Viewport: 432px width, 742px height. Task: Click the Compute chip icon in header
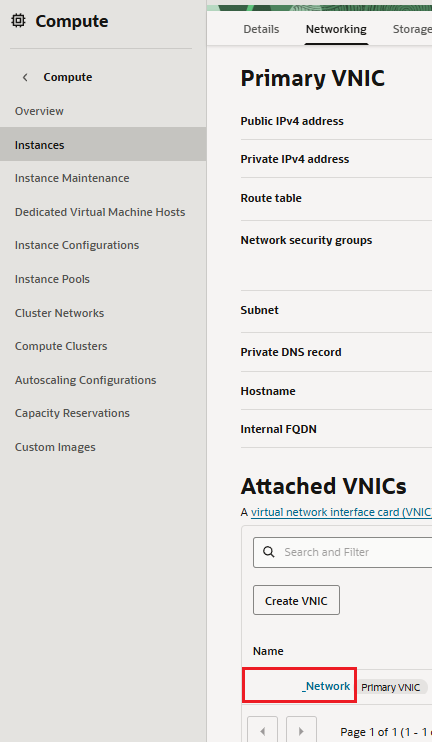[18, 21]
